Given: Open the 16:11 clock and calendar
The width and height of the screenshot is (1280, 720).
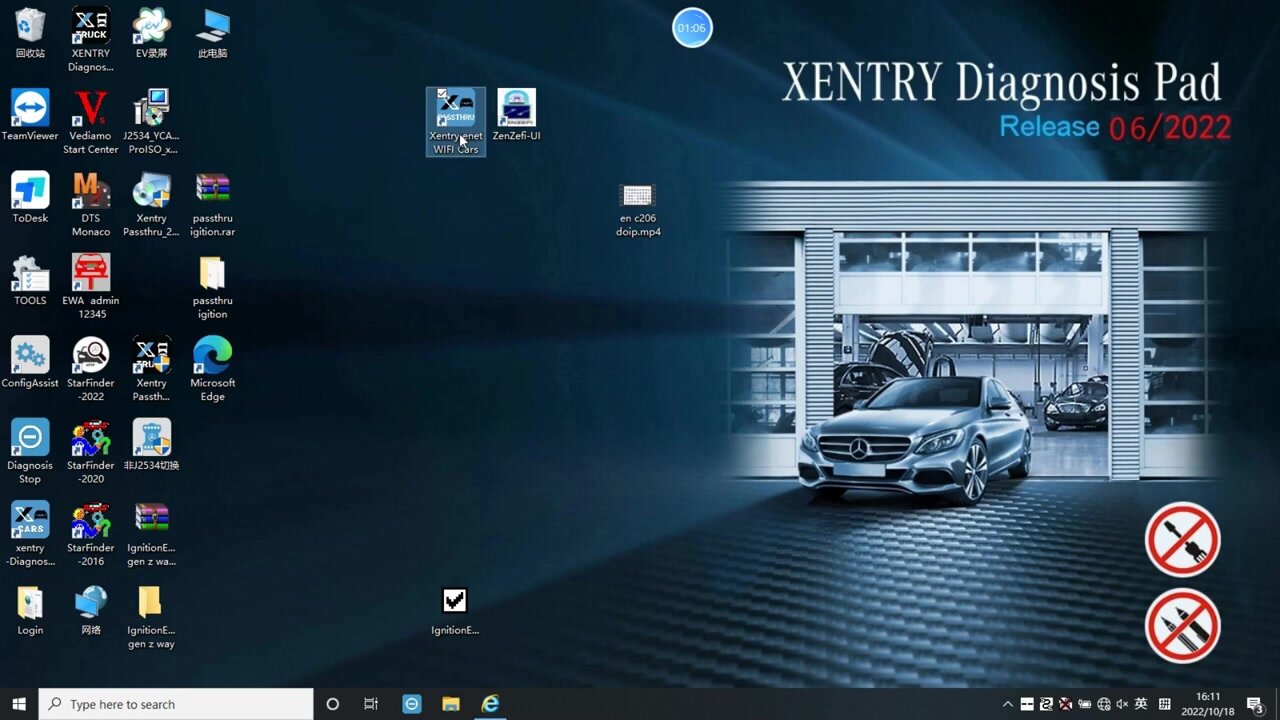Looking at the screenshot, I should pyautogui.click(x=1209, y=704).
